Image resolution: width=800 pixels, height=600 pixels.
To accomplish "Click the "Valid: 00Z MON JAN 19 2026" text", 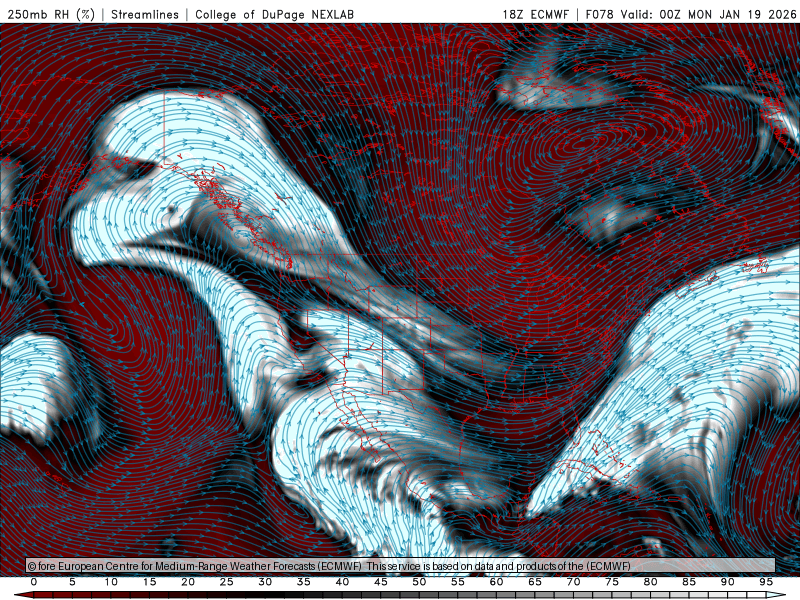I will pos(708,14).
